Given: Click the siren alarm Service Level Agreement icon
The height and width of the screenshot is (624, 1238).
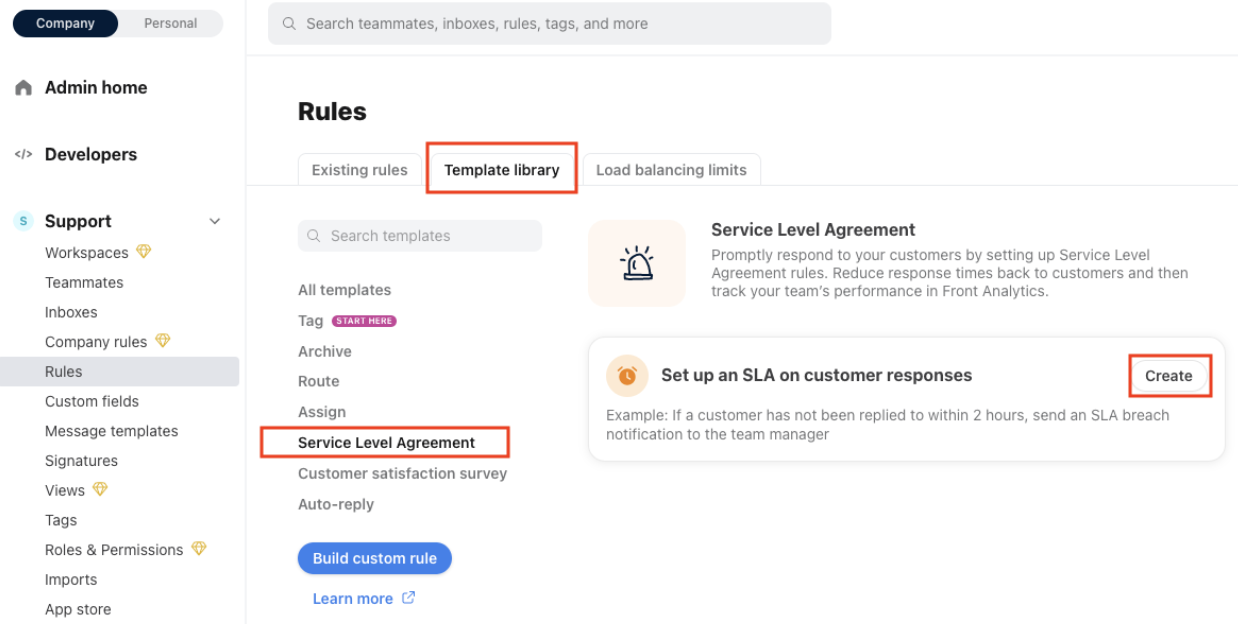Looking at the screenshot, I should [x=637, y=263].
